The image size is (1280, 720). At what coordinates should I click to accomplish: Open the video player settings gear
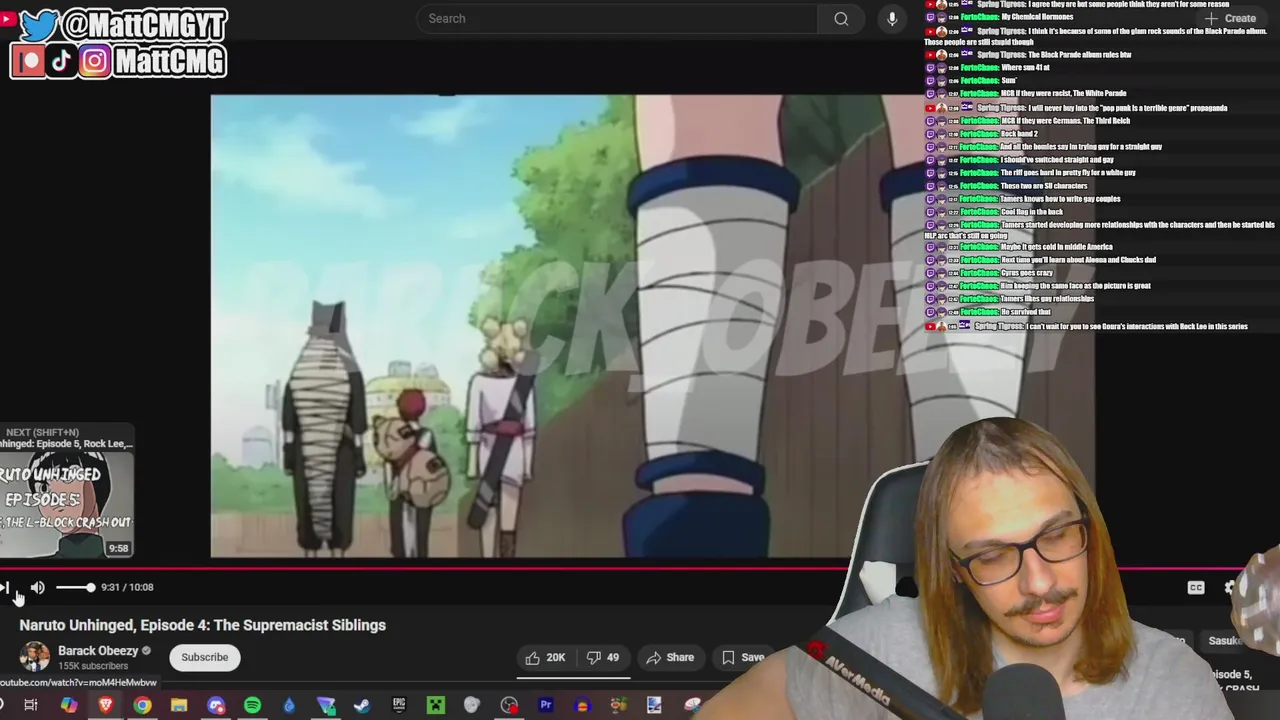pos(1232,588)
